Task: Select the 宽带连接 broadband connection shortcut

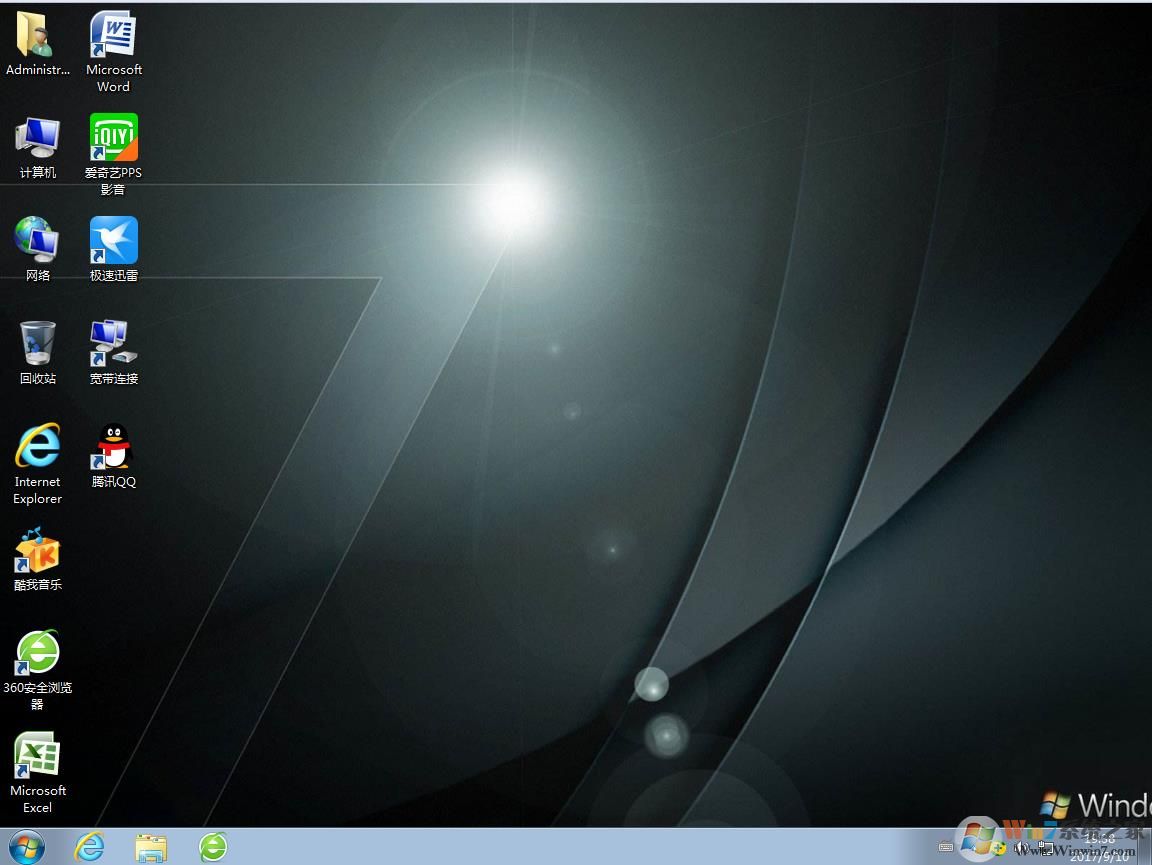Action: tap(114, 353)
